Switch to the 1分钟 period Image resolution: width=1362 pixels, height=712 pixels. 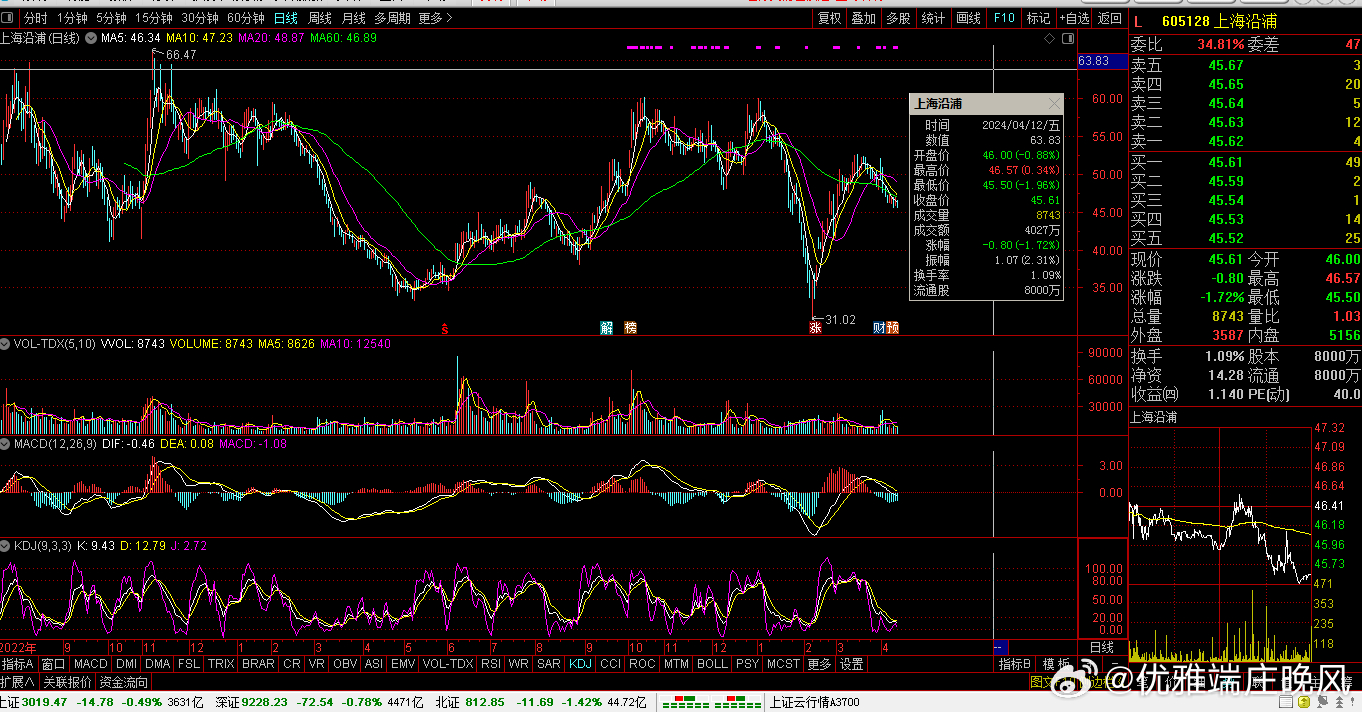[72, 18]
